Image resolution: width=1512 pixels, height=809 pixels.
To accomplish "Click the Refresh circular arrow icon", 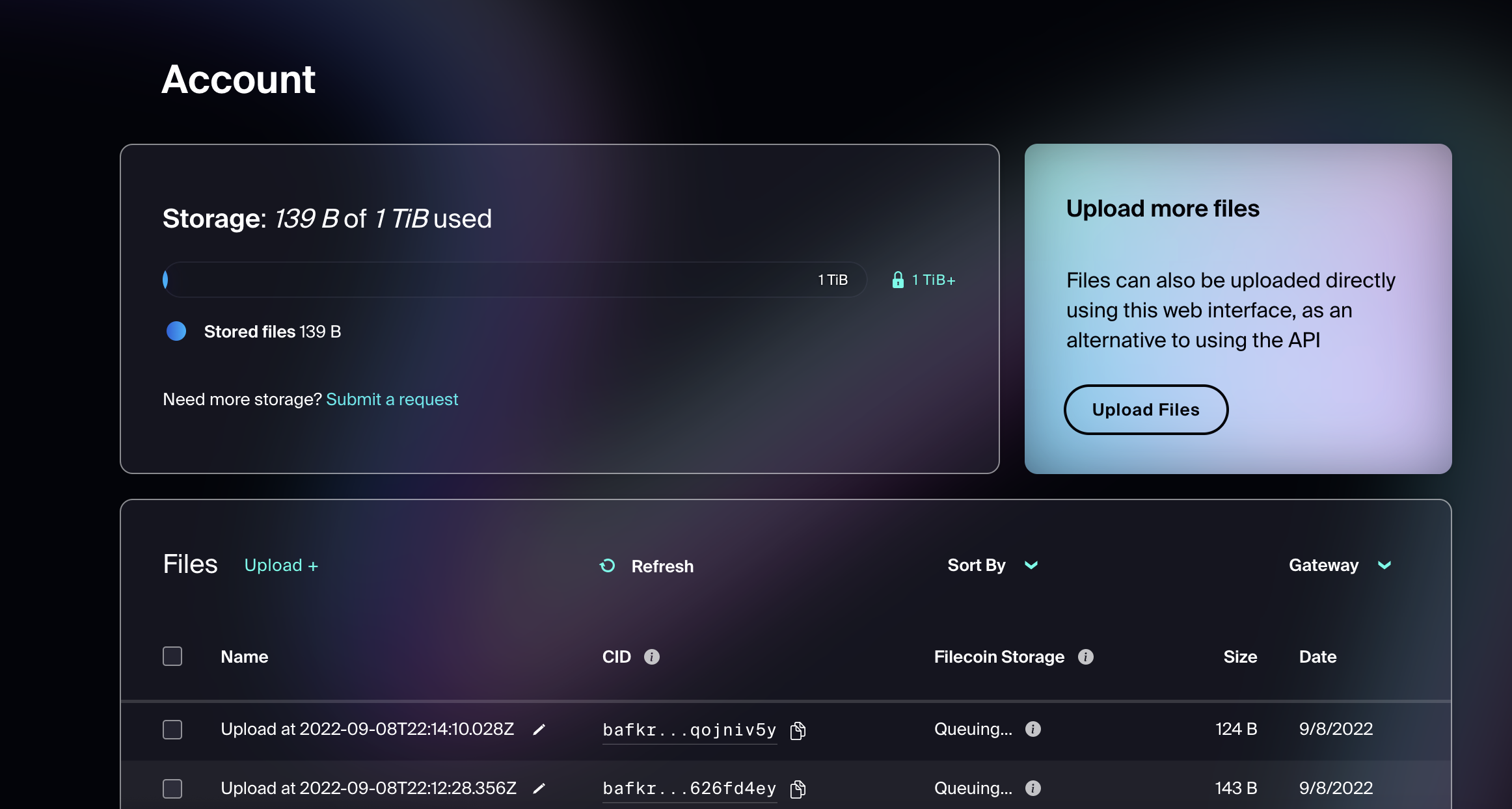I will [607, 566].
